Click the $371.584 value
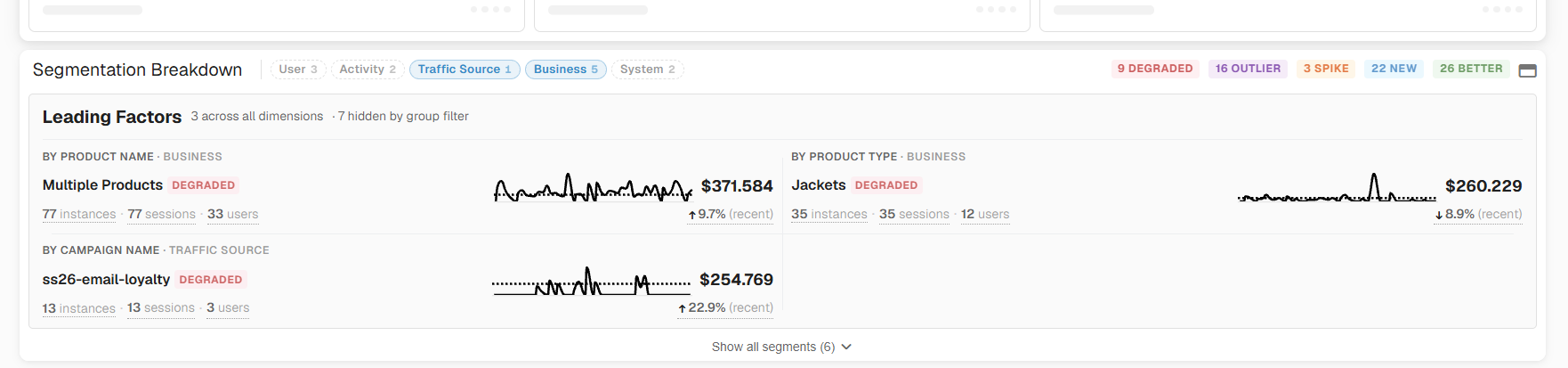 (737, 186)
